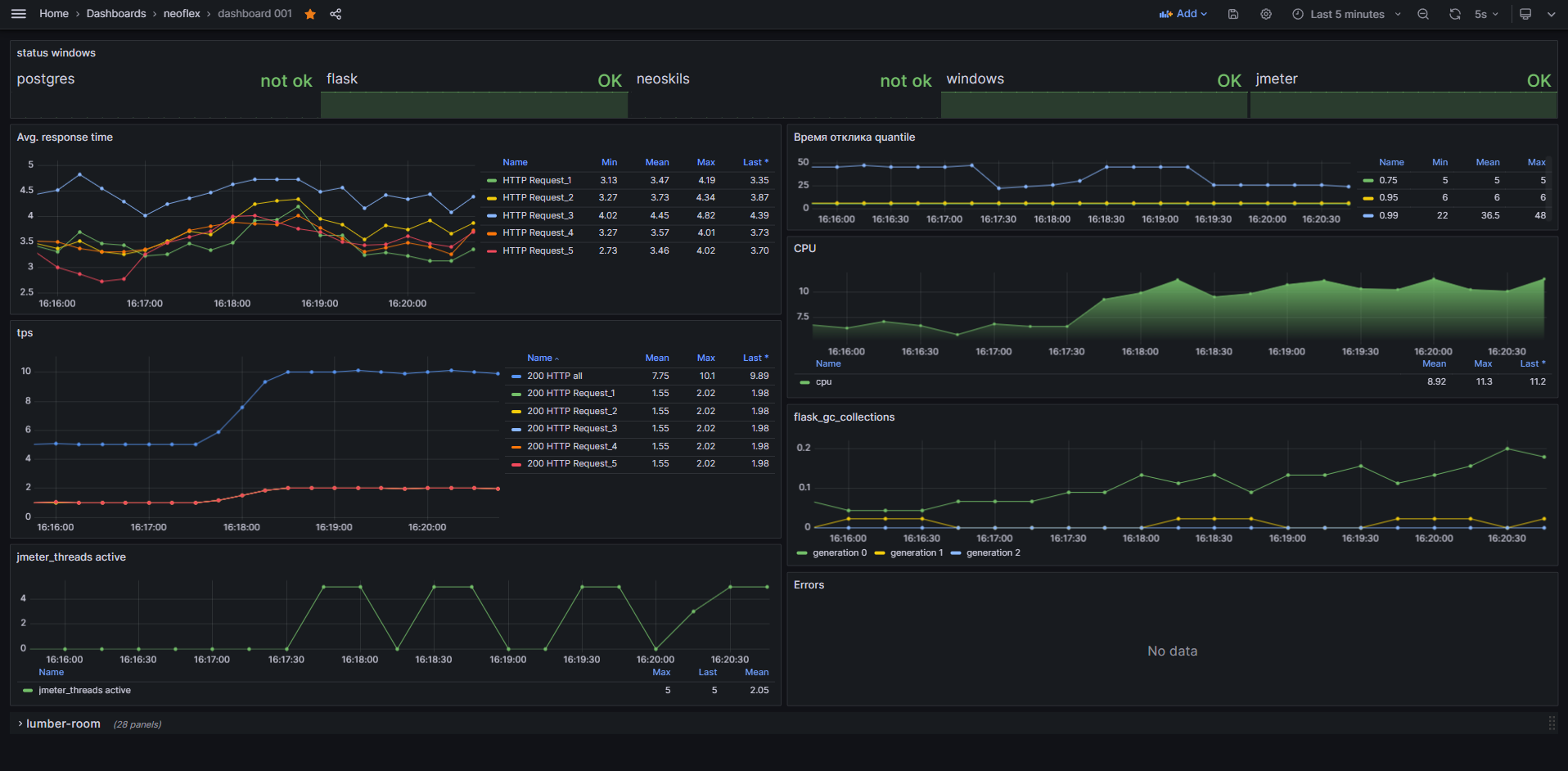Click the Home breadcrumb link
This screenshot has width=1568, height=771.
tap(54, 14)
